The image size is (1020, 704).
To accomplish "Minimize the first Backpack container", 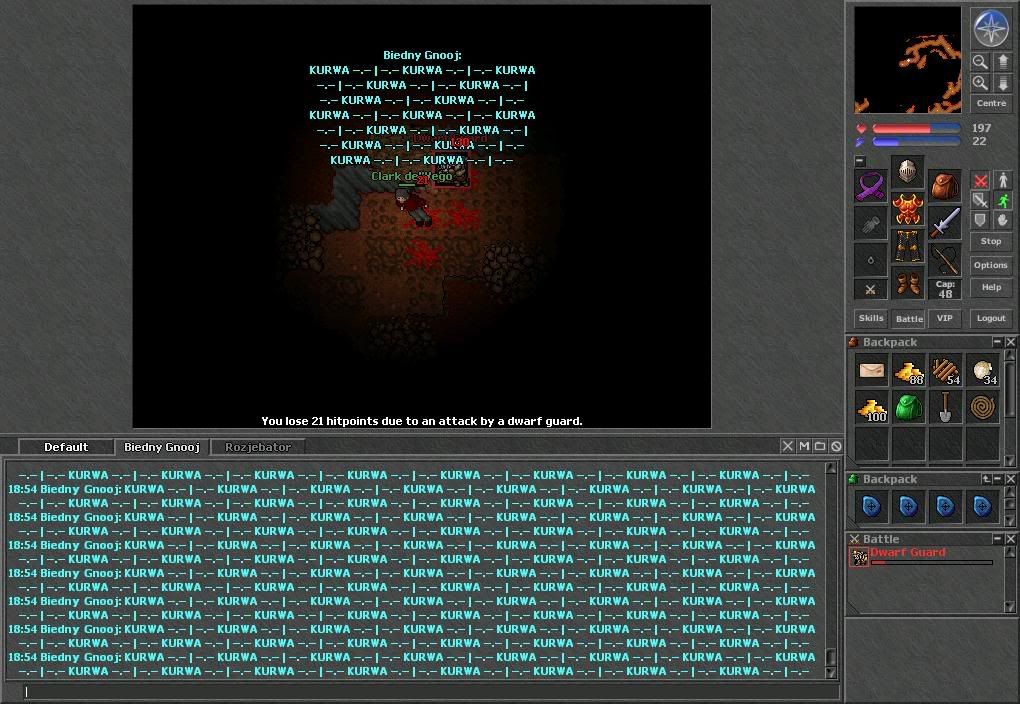I will 997,342.
